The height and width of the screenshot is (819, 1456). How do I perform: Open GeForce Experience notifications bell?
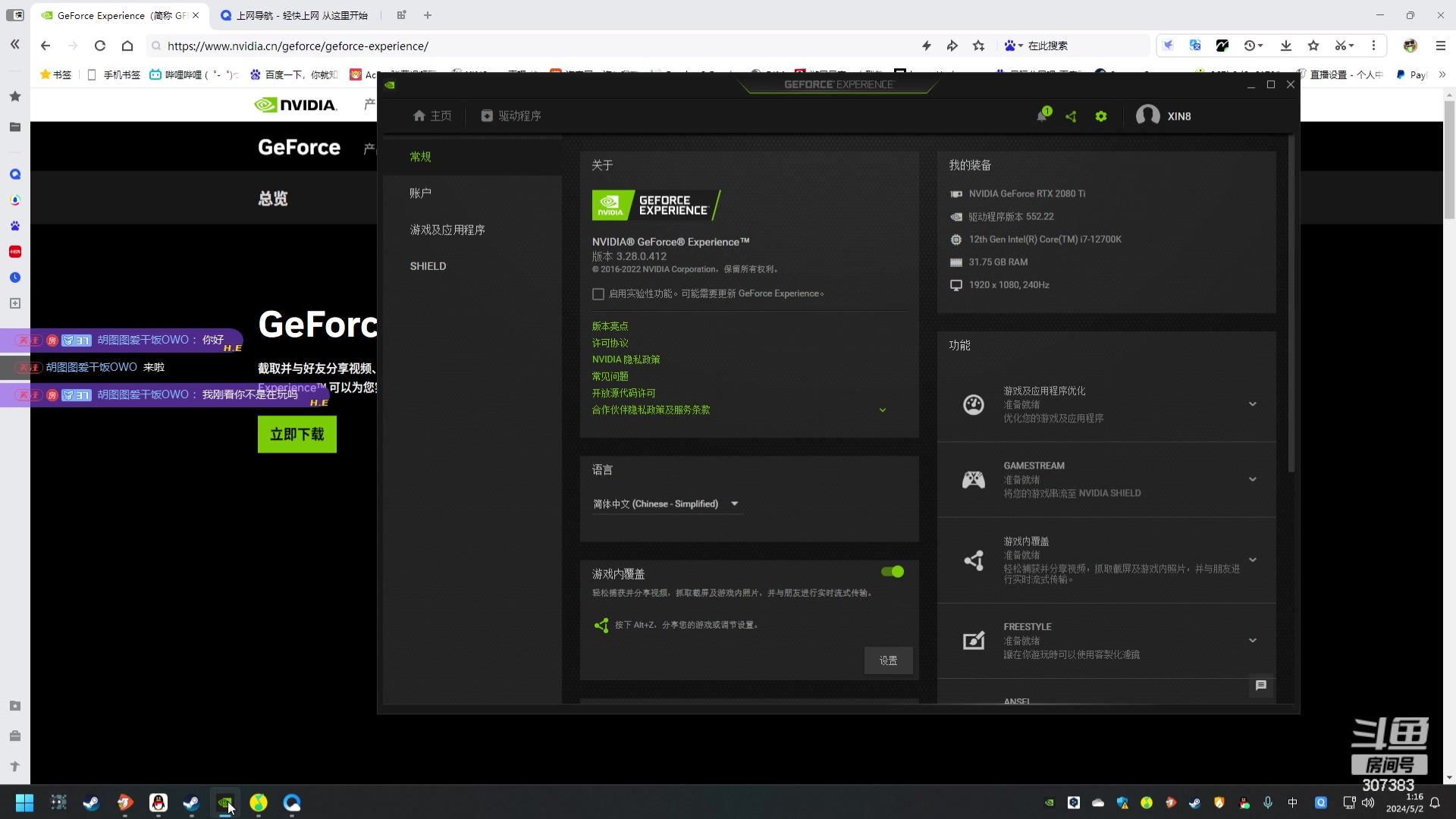(1043, 116)
